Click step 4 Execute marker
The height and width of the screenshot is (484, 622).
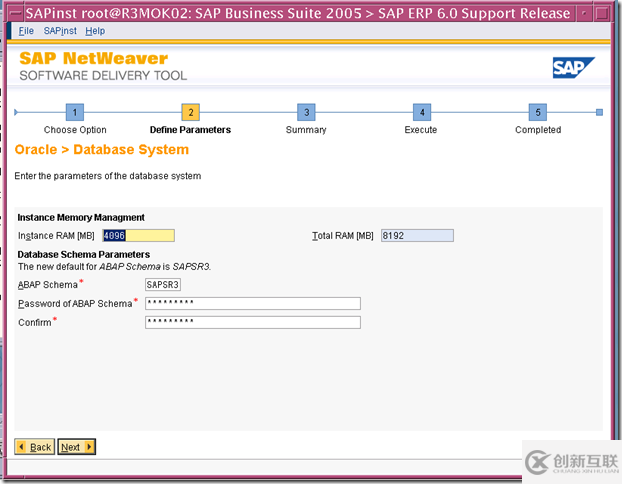click(x=422, y=112)
